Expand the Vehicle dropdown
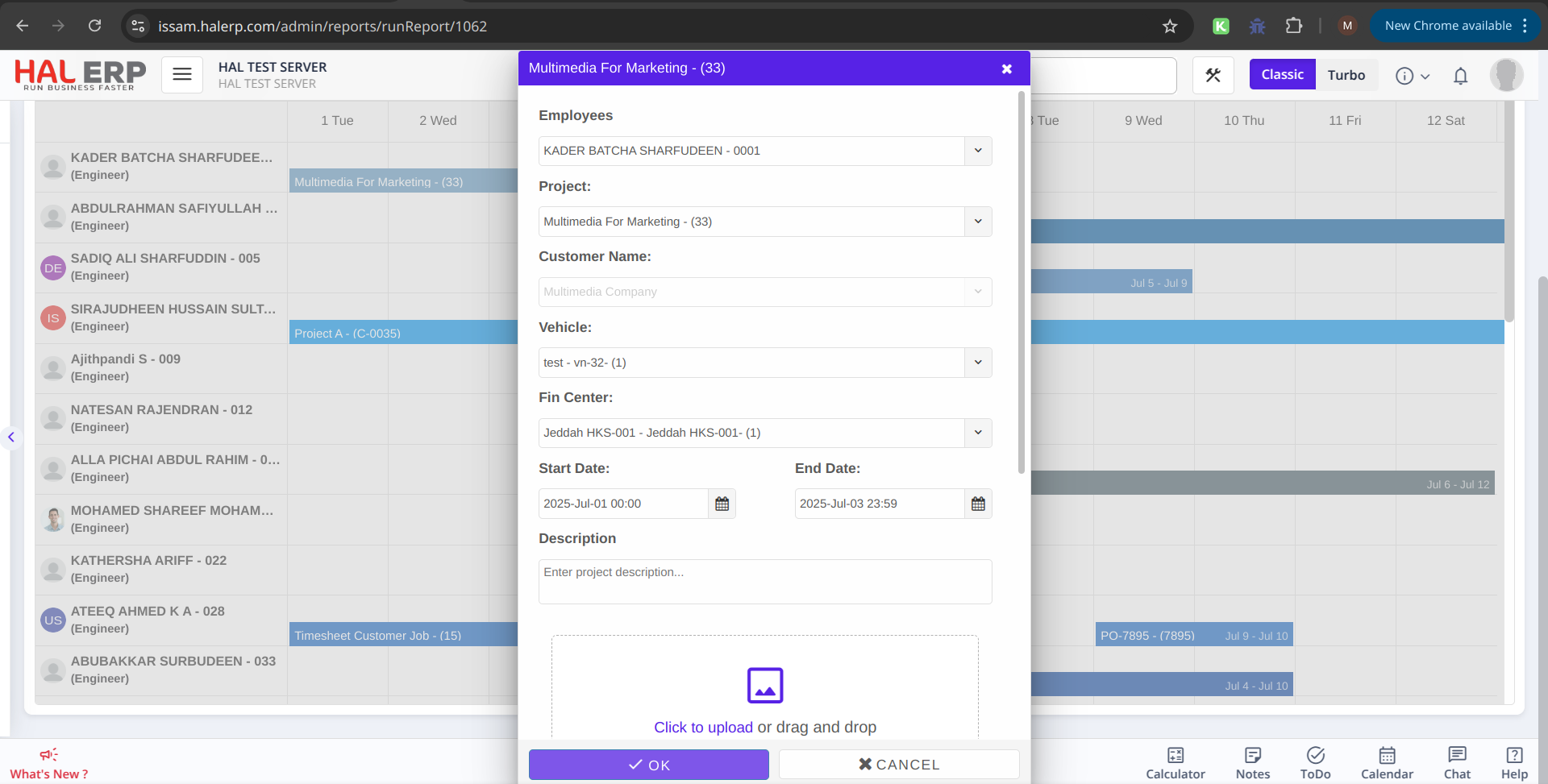Image resolution: width=1548 pixels, height=784 pixels. point(978,363)
